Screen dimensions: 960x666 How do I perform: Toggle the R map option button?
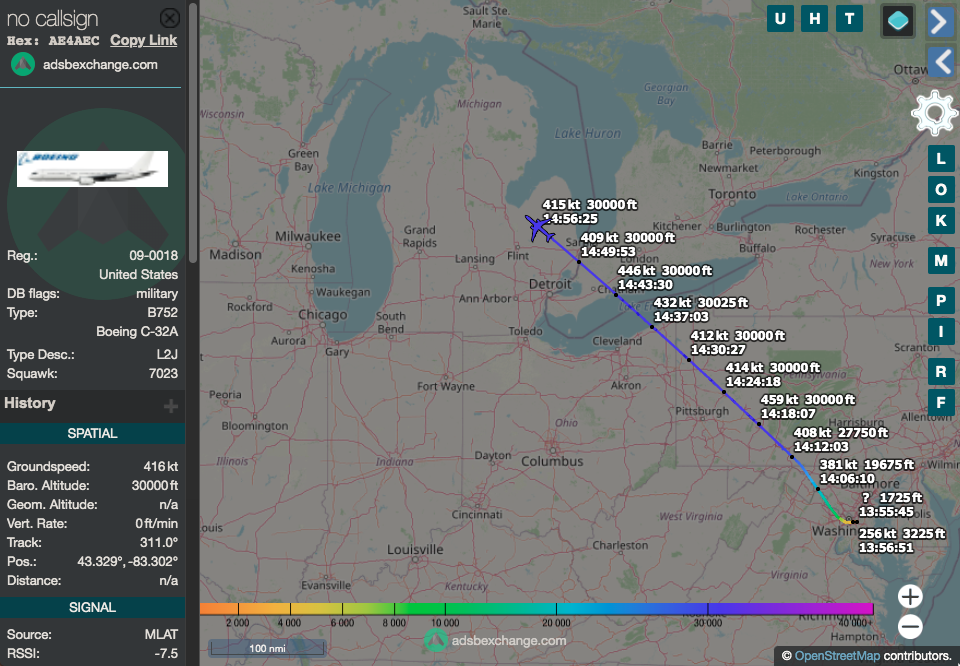(941, 372)
